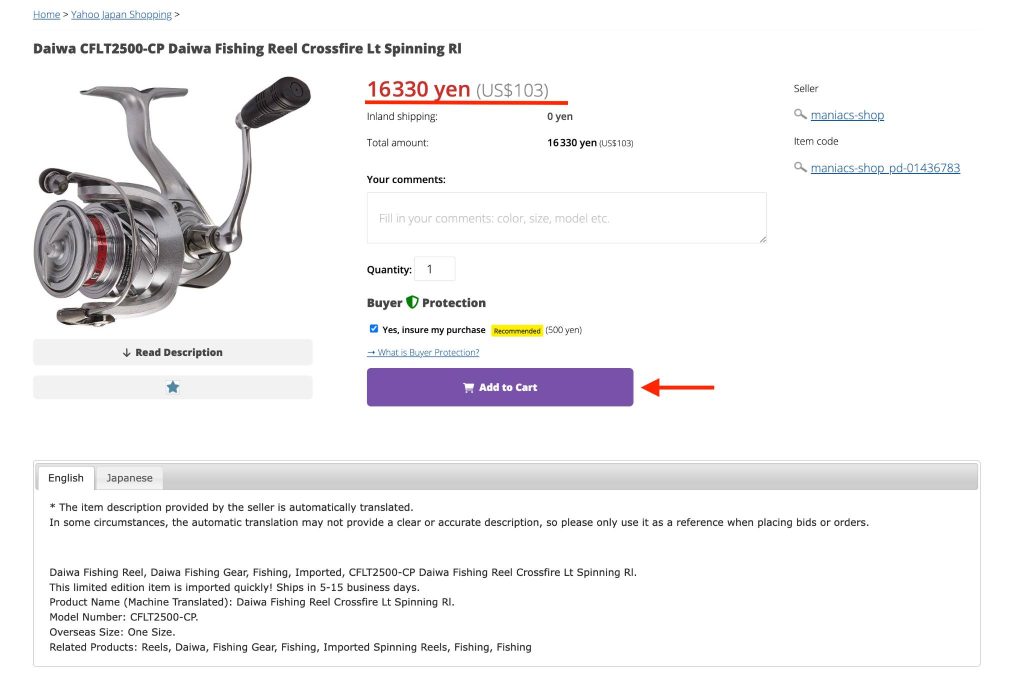This screenshot has height=681, width=1024.
Task: Go to Yahoo Japan Shopping breadcrumb
Action: tap(121, 15)
